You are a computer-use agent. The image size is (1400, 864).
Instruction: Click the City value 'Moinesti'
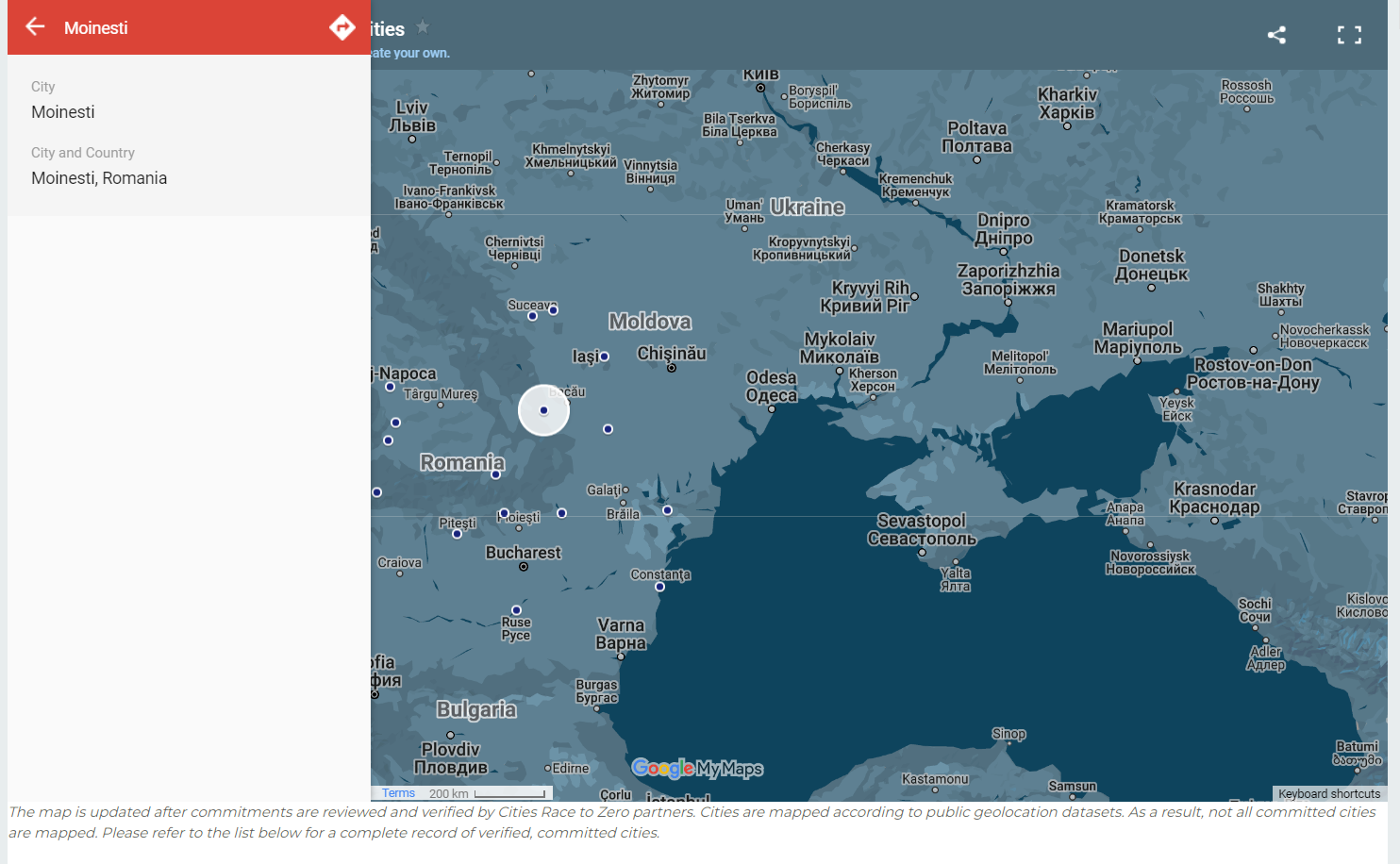(x=63, y=112)
